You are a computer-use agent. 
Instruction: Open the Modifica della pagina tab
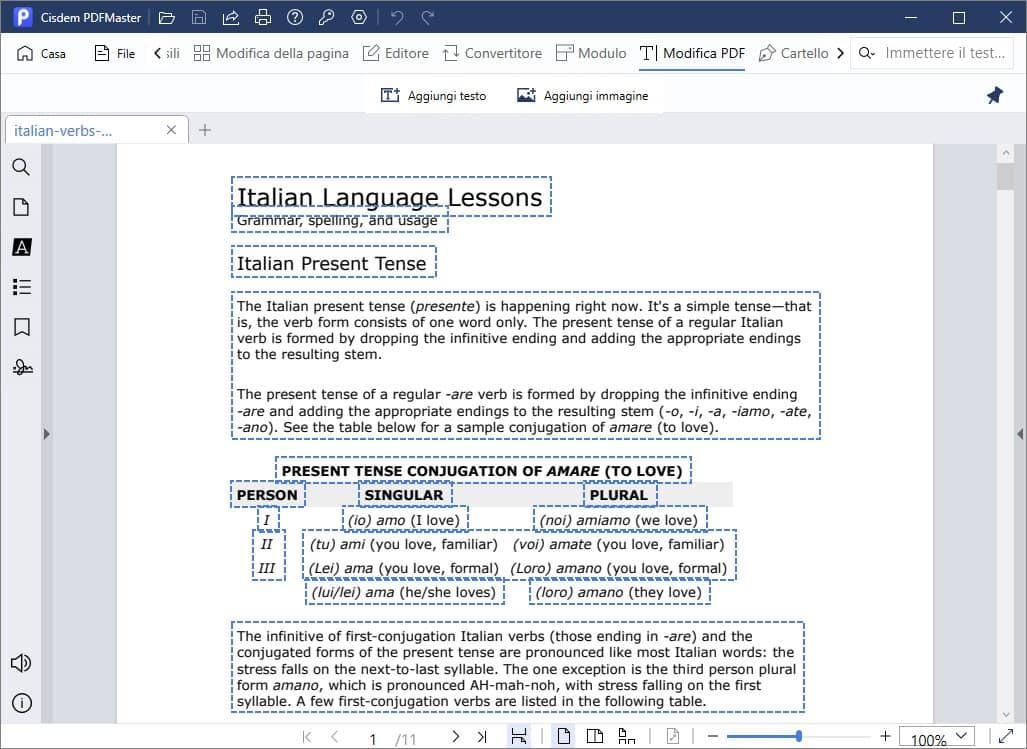[271, 53]
